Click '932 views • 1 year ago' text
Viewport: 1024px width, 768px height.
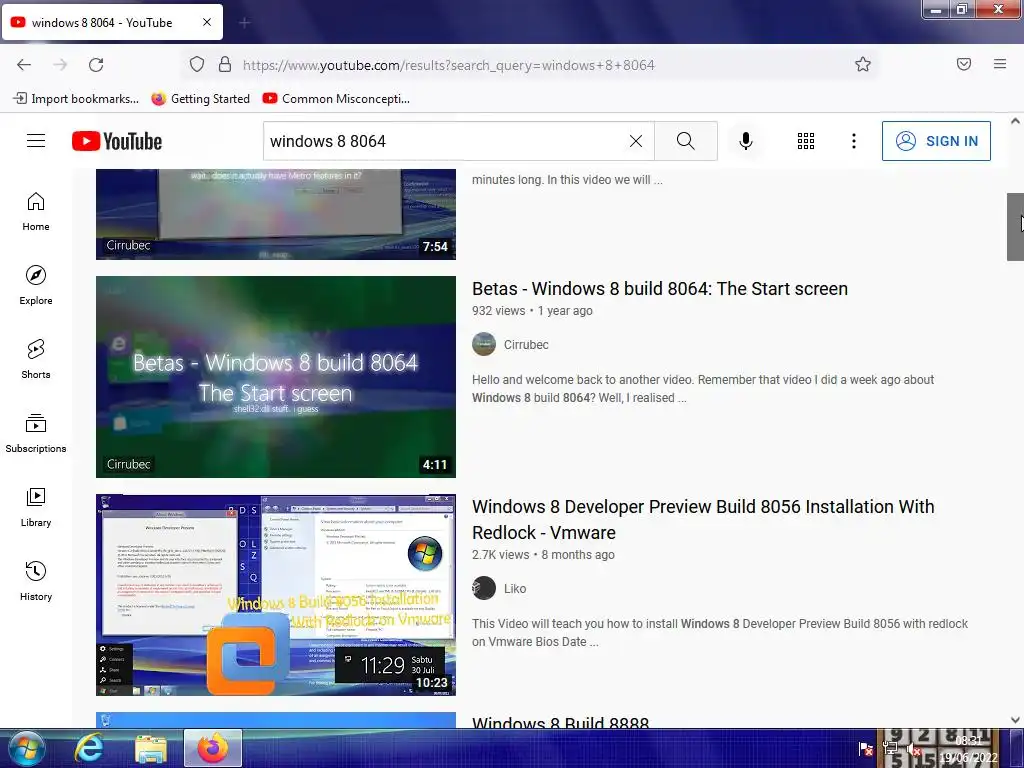point(532,311)
